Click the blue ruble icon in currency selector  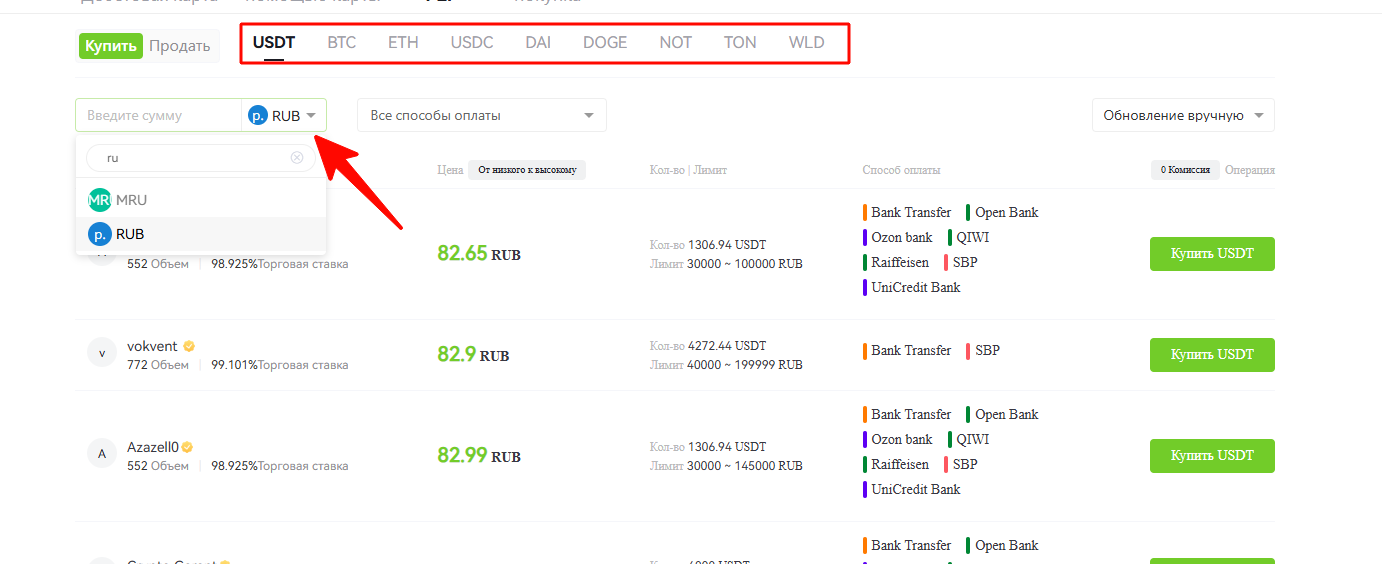click(258, 116)
